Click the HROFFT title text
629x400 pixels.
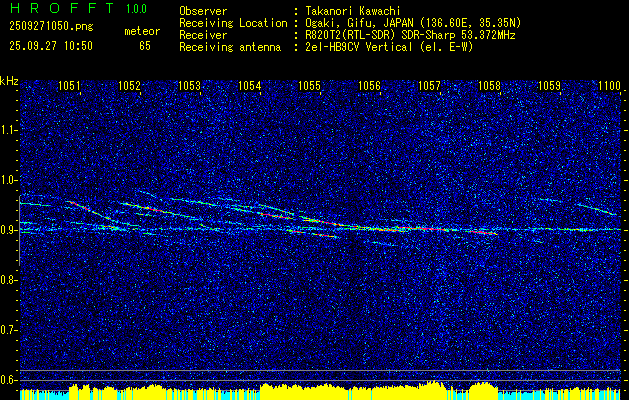point(63,8)
